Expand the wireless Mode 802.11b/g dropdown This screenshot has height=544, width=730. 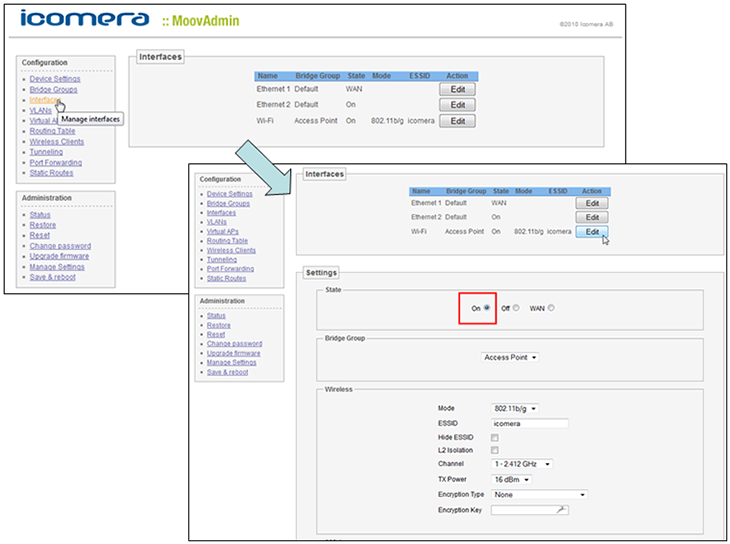point(515,409)
